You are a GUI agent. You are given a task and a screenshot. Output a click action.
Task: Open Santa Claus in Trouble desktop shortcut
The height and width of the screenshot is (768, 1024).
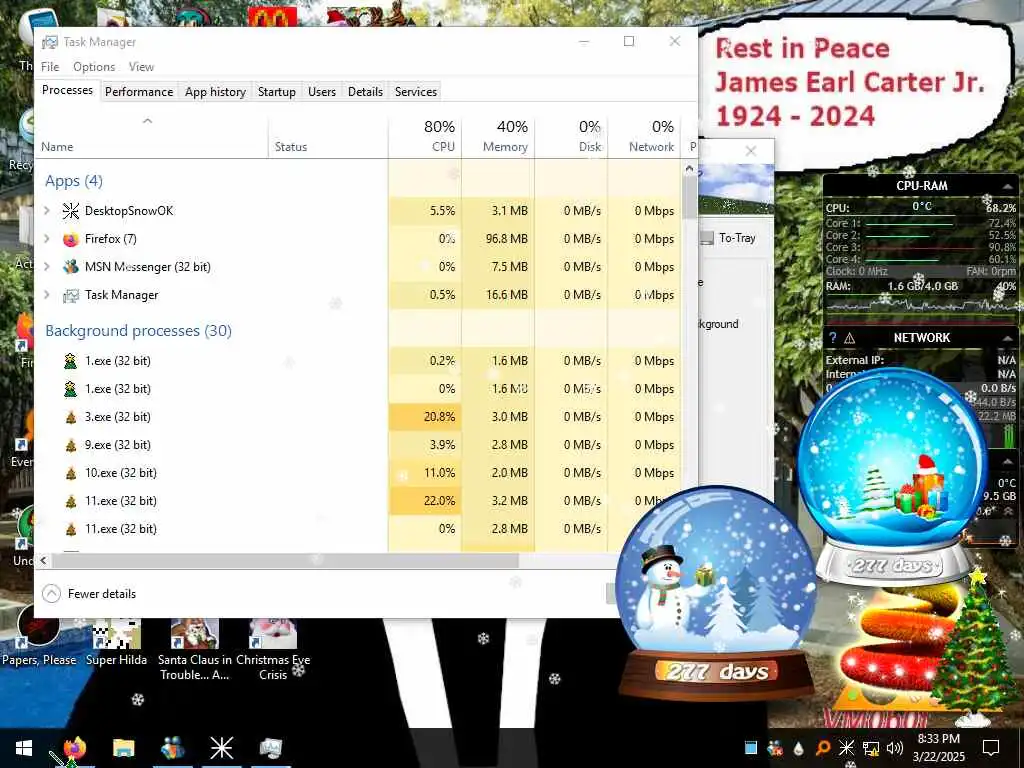tap(195, 650)
